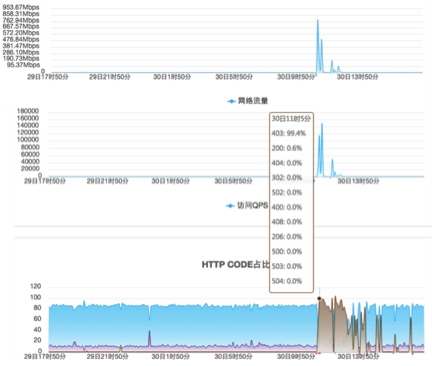Click the 200: 0.6% tooltip row
This screenshot has width=432, height=366.
(x=287, y=148)
